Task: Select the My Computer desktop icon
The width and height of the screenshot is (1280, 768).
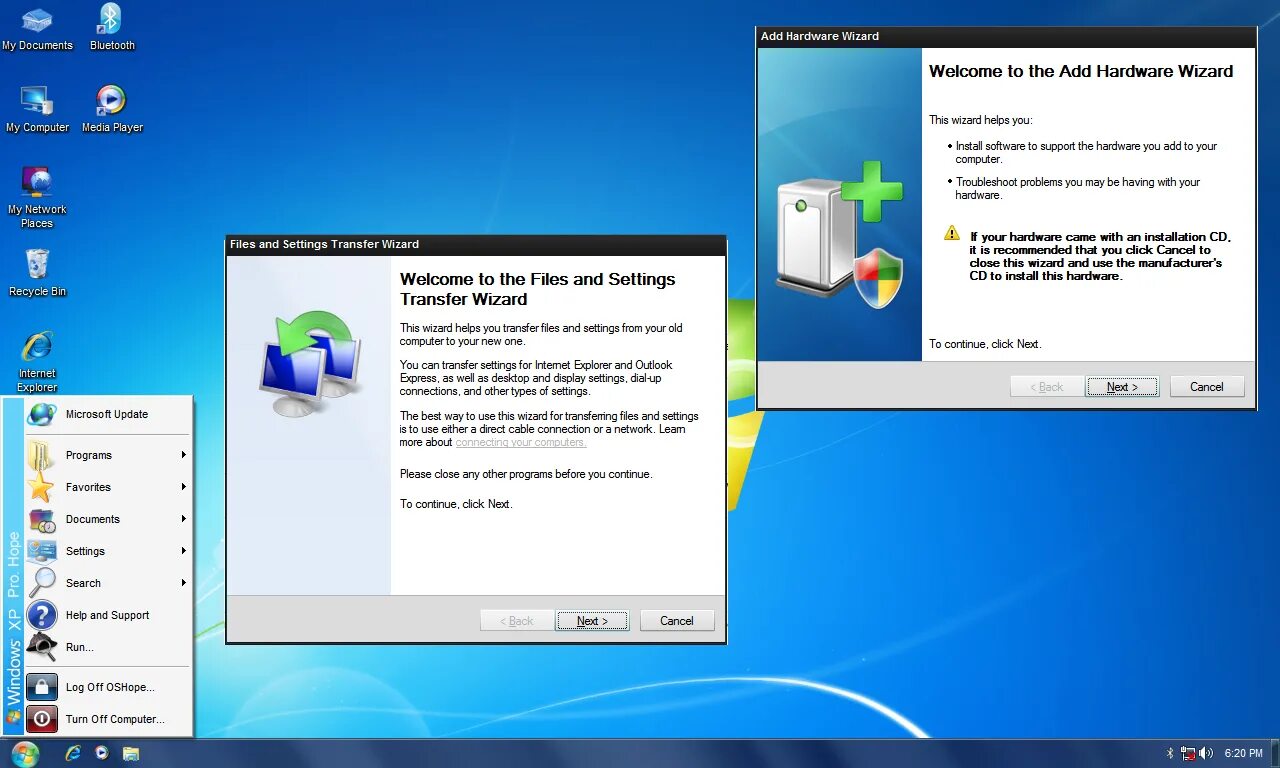Action: 37,110
